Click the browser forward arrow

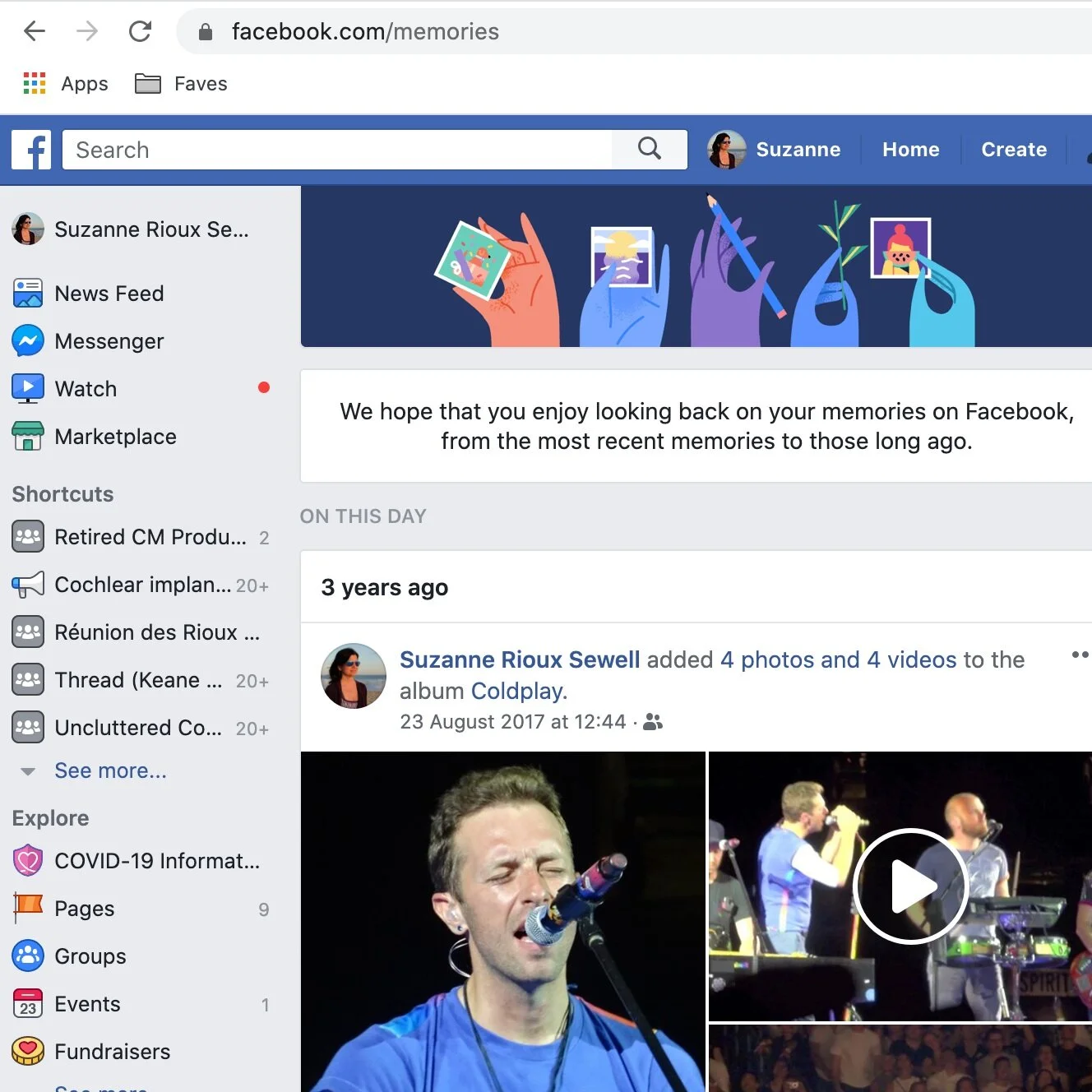(87, 31)
